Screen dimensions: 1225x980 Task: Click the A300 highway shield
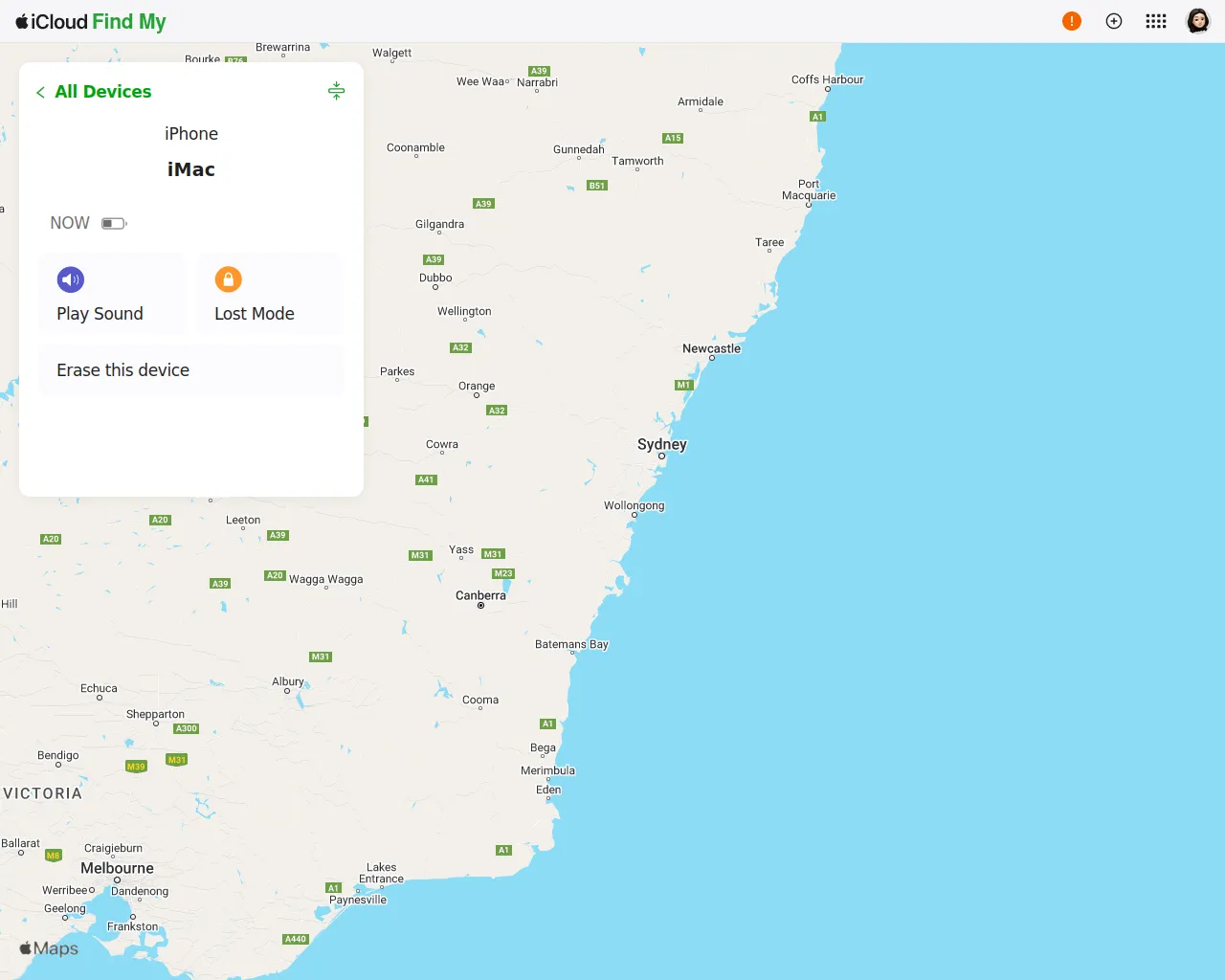pyautogui.click(x=187, y=728)
